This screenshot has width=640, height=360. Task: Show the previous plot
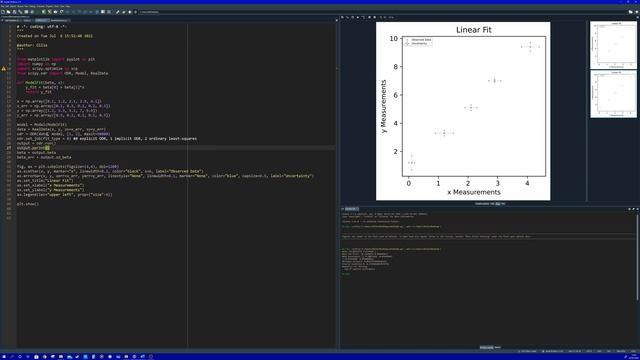click(369, 17)
